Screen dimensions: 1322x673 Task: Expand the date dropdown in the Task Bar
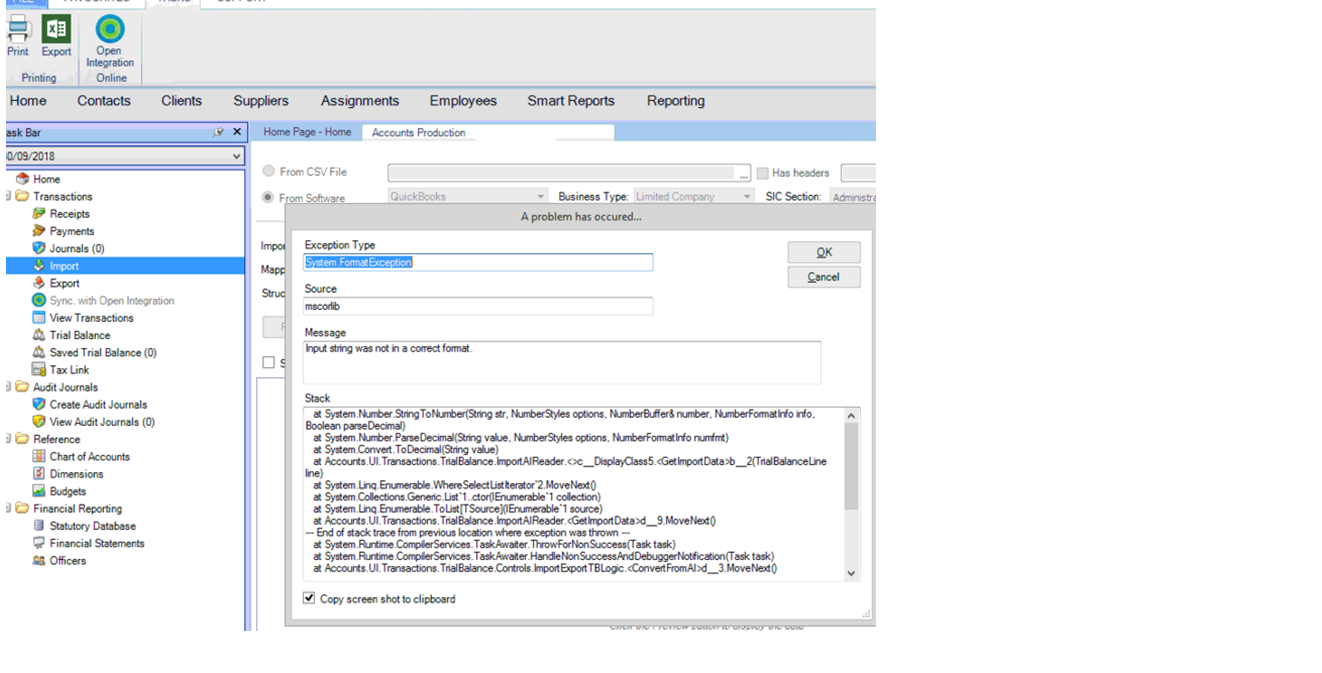click(237, 156)
